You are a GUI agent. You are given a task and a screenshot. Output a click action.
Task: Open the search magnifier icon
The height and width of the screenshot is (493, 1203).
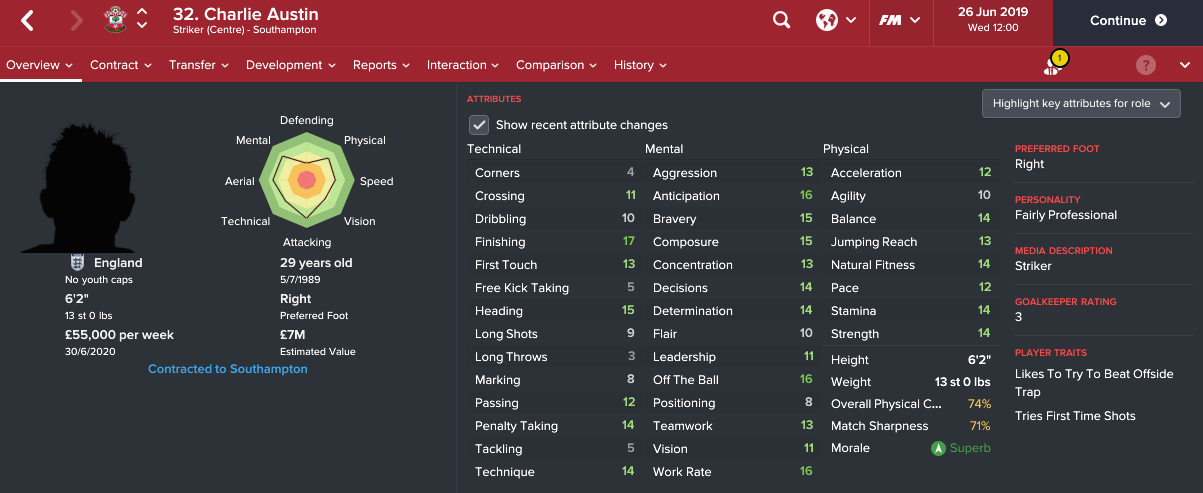(782, 20)
